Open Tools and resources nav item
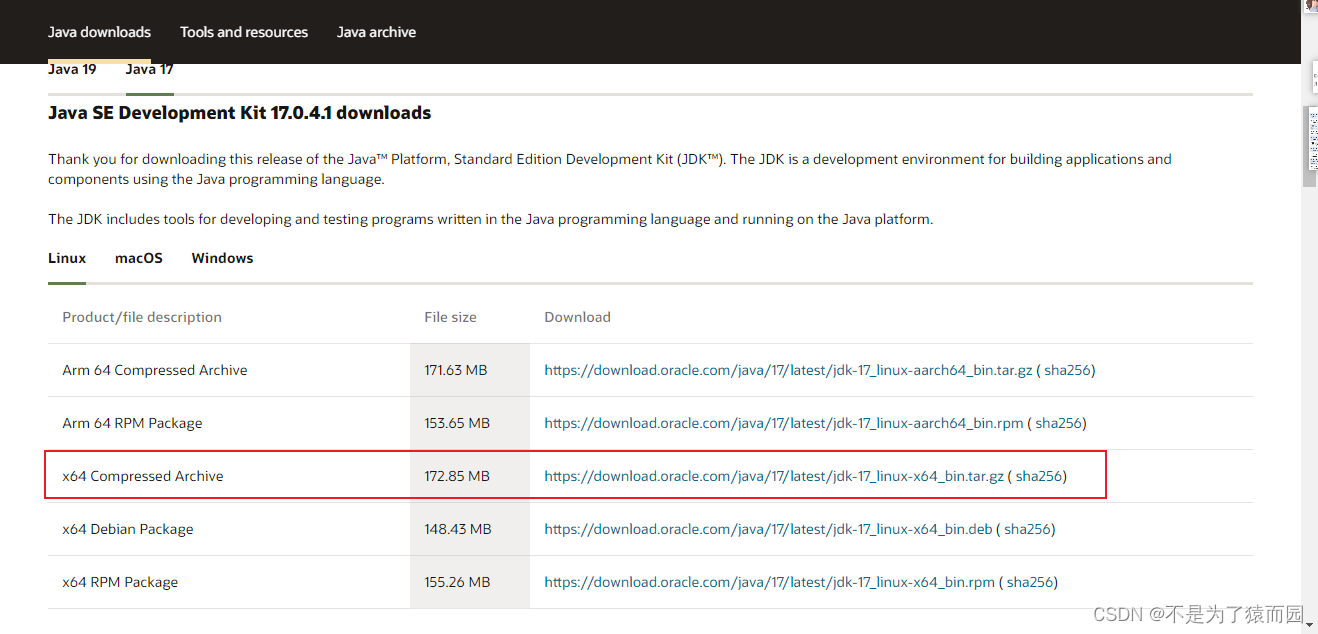Viewport: 1318px width, 634px height. (244, 32)
